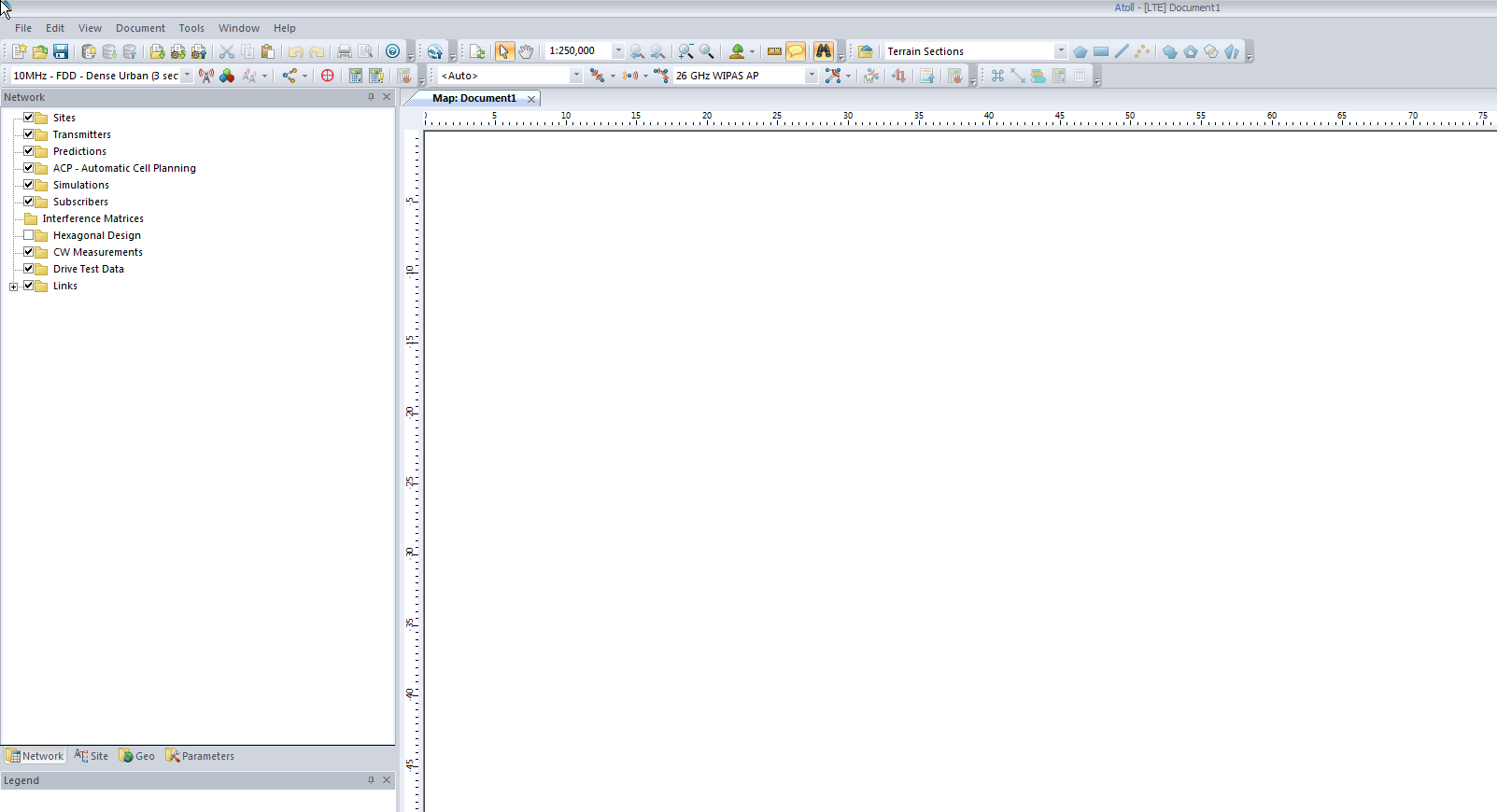The image size is (1497, 812).
Task: Click the Print Preview icon
Action: pyautogui.click(x=365, y=51)
